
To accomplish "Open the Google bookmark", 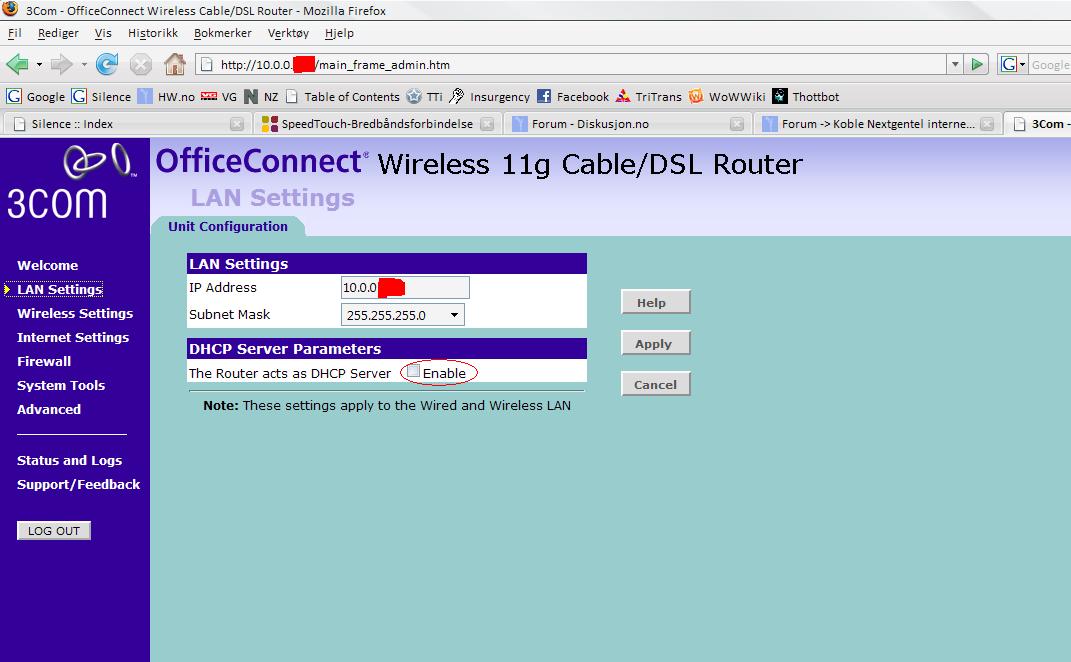I will pyautogui.click(x=36, y=96).
